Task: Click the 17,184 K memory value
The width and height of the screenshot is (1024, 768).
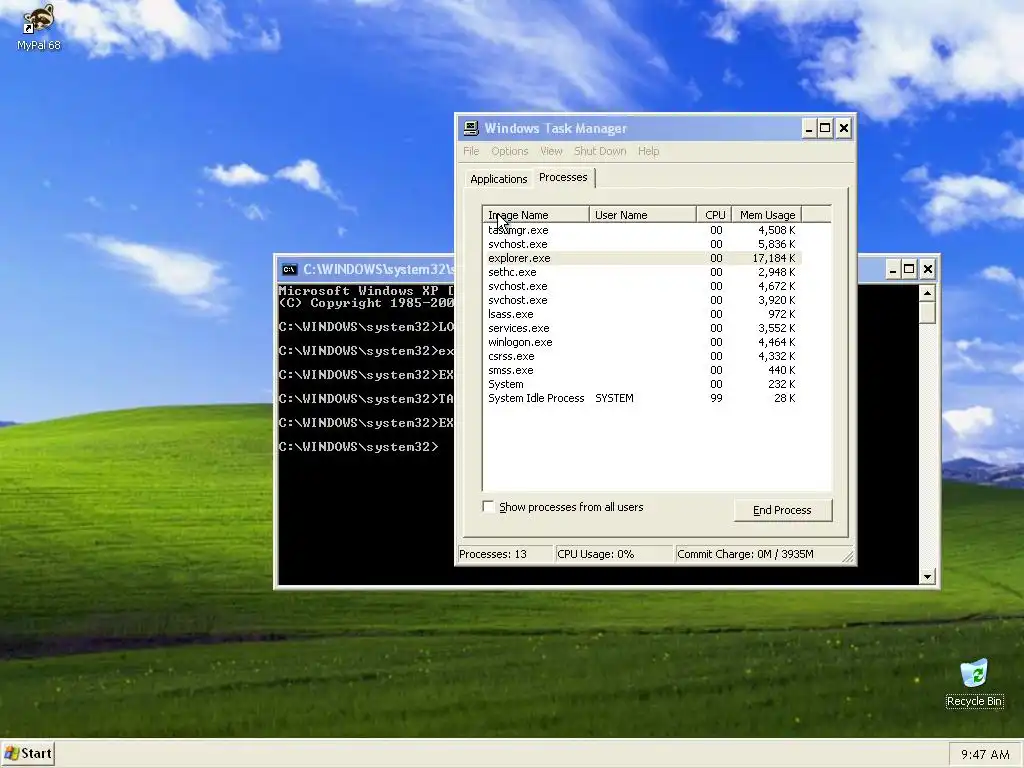Action: click(773, 258)
